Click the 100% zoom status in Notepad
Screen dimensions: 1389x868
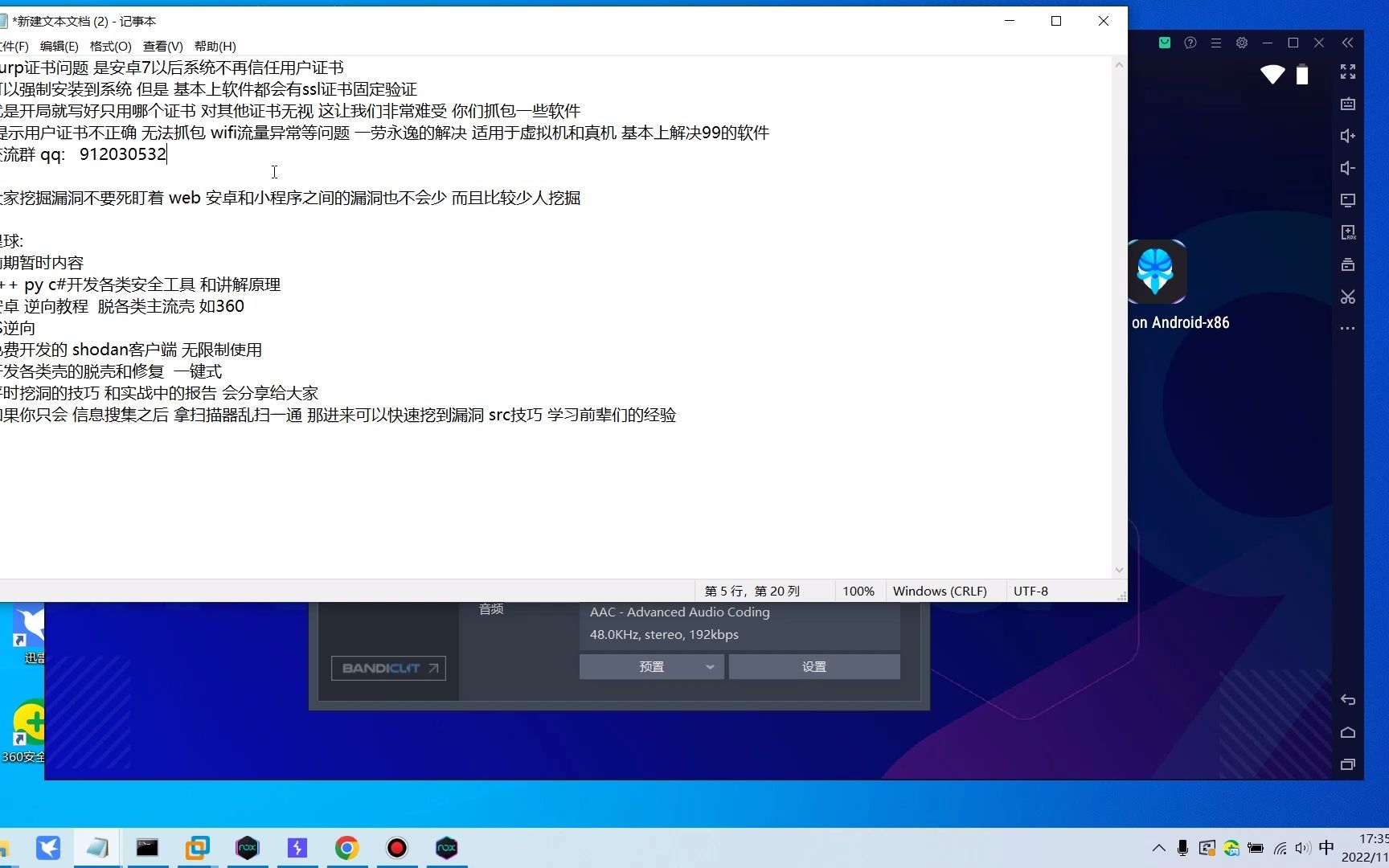pos(858,591)
